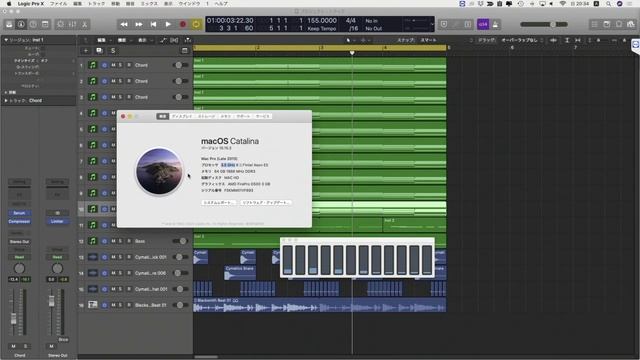Mute track 1 Chord
Image resolution: width=640 pixels, height=360 pixels.
[113, 65]
